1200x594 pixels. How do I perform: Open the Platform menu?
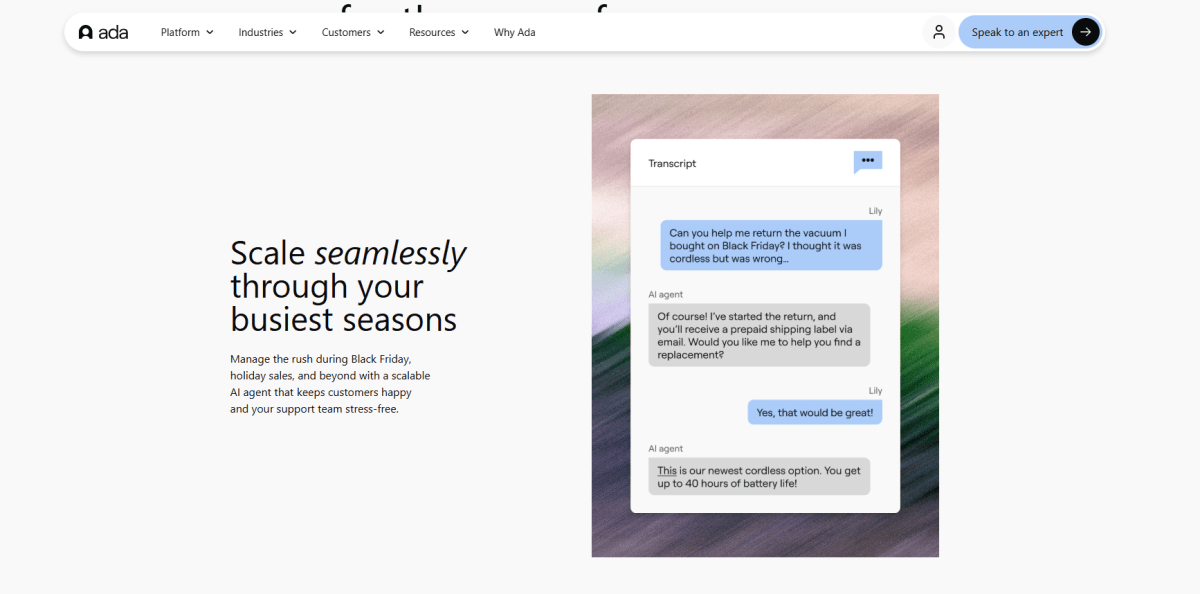click(187, 32)
